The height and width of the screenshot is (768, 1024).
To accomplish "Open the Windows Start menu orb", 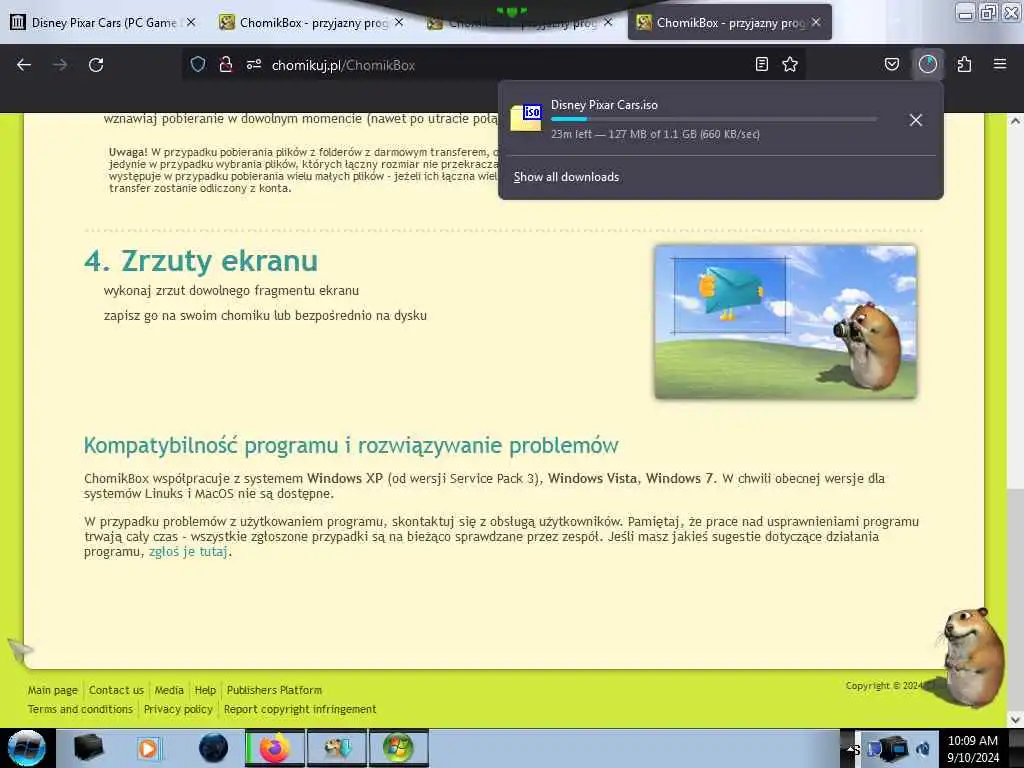I will [x=27, y=748].
